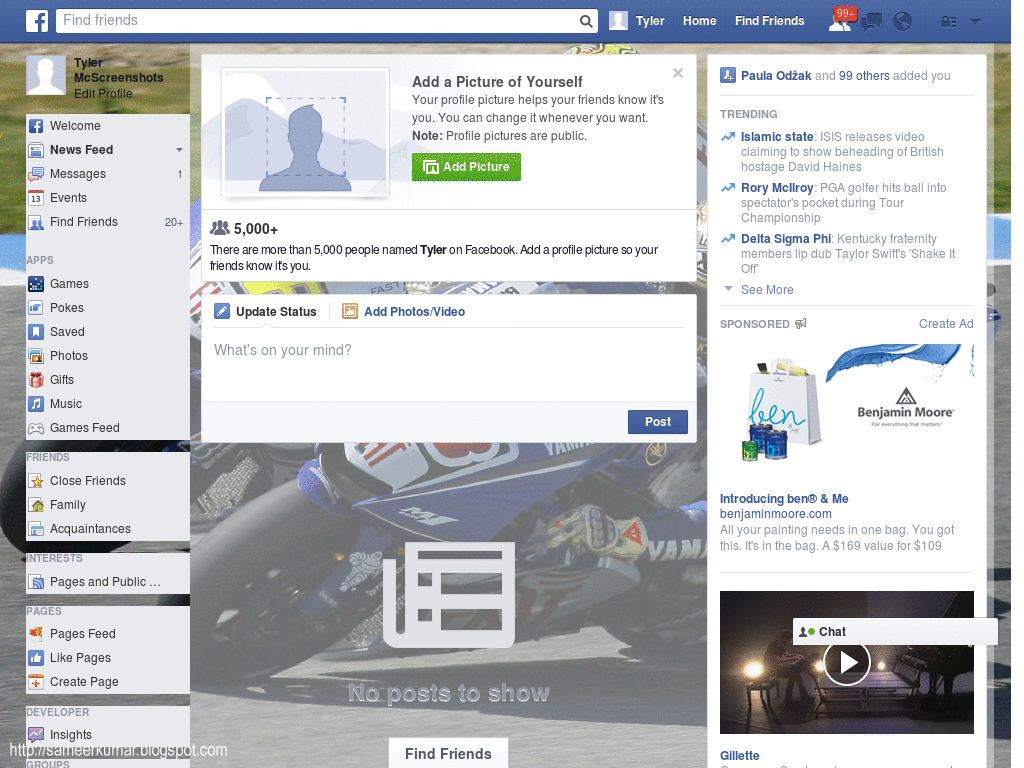
Task: Open the privacy shortcuts lock icon
Action: pos(948,22)
